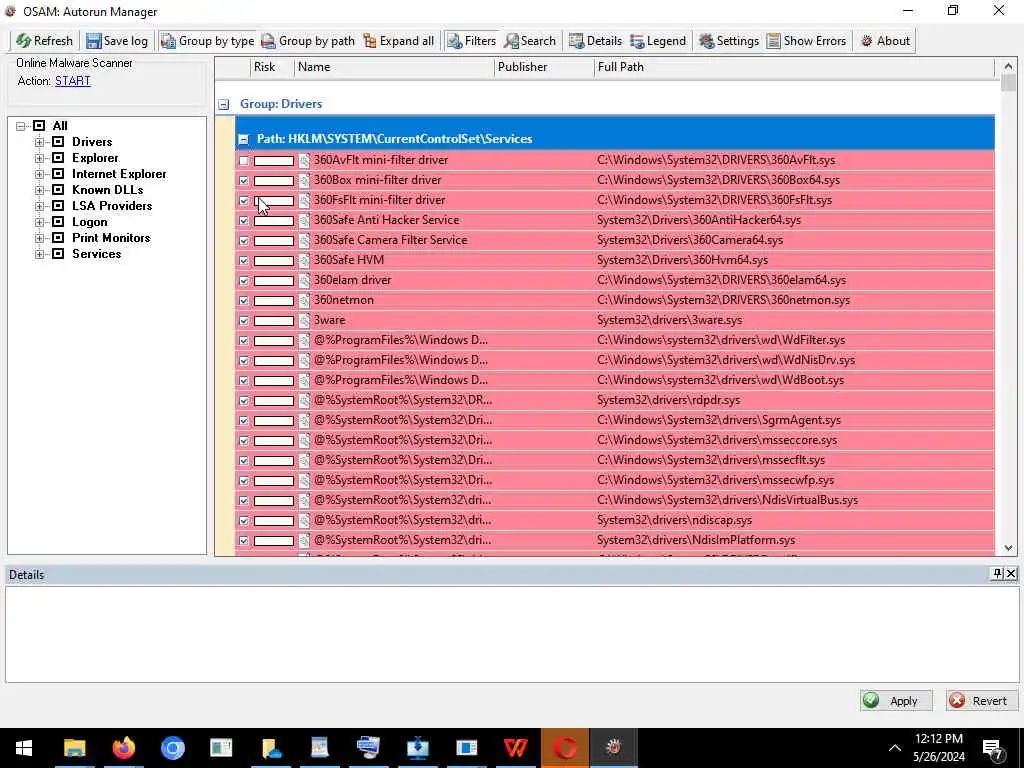The width and height of the screenshot is (1024, 768).
Task: Collapse the All root tree node
Action: point(21,125)
